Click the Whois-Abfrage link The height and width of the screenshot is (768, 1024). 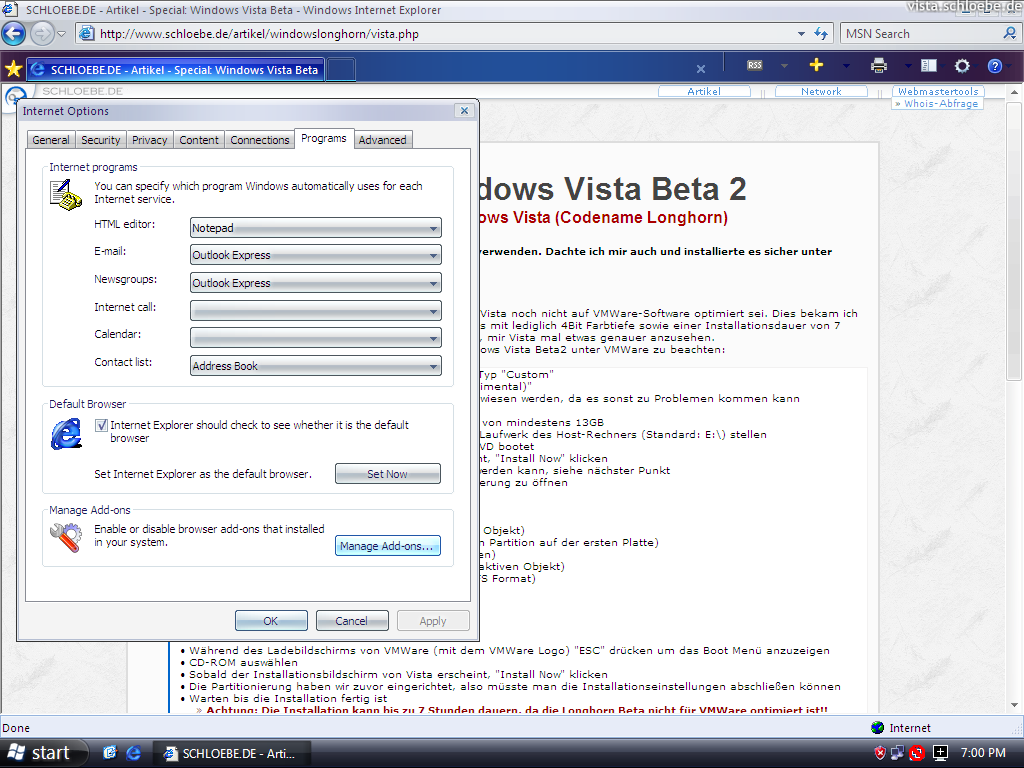[936, 103]
